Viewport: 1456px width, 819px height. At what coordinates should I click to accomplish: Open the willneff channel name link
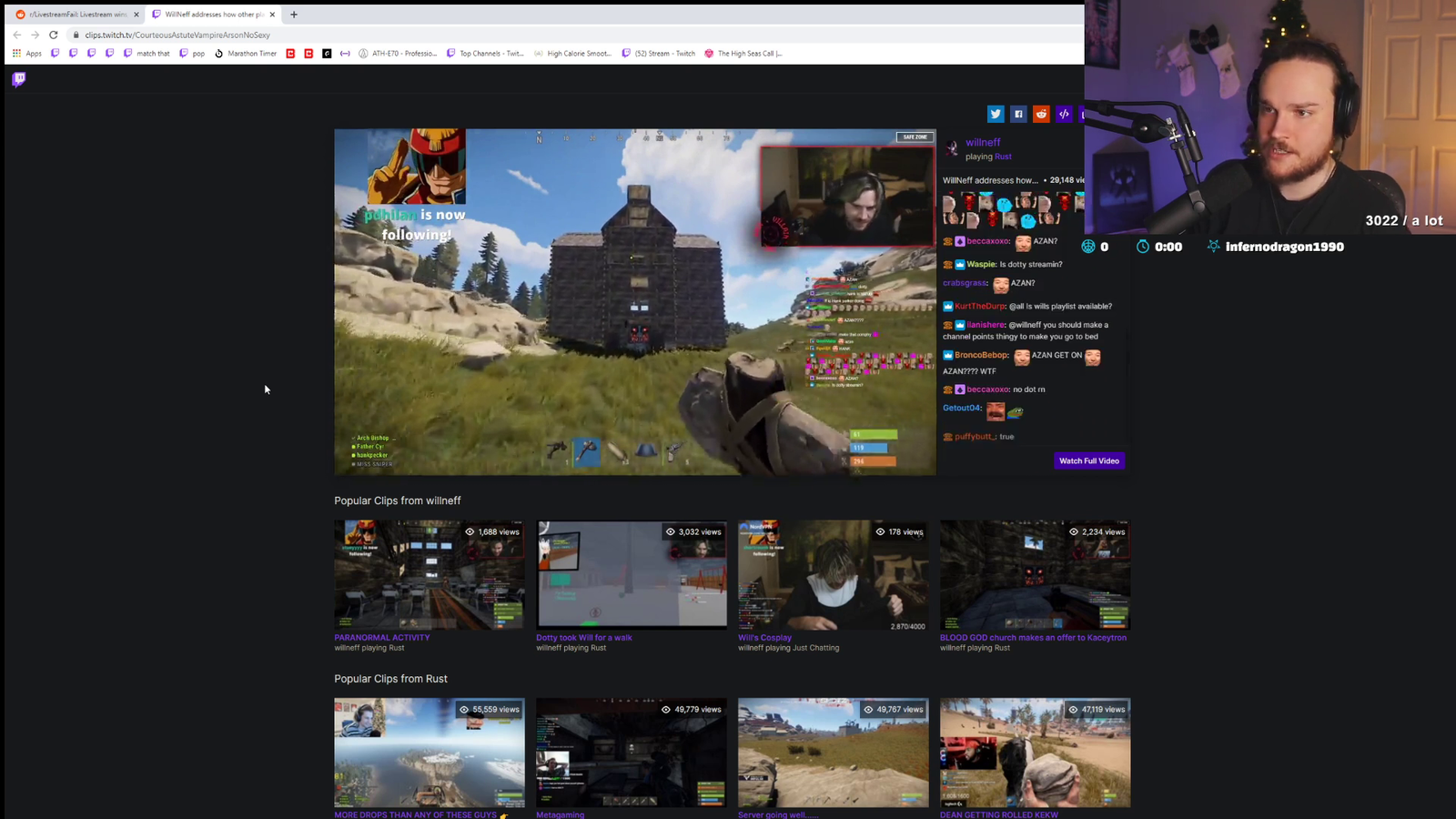coord(983,143)
